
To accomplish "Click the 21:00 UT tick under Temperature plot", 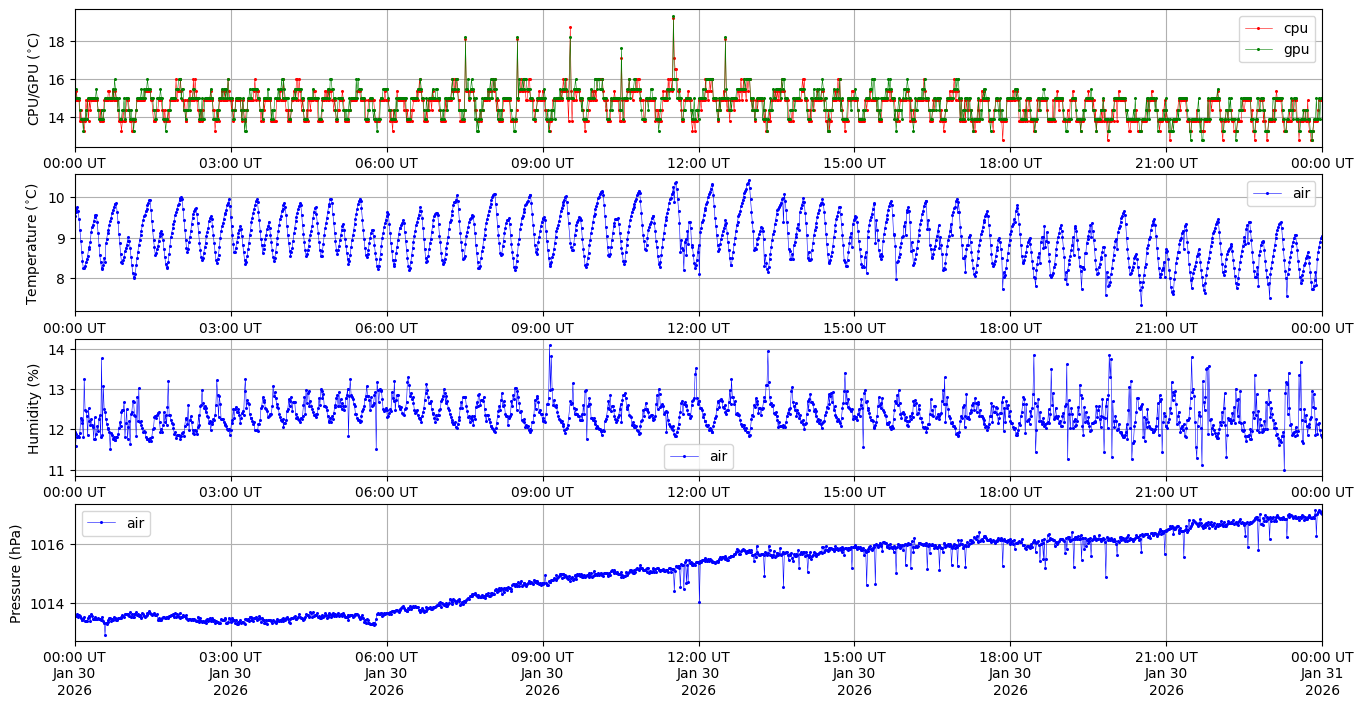I will point(1166,327).
